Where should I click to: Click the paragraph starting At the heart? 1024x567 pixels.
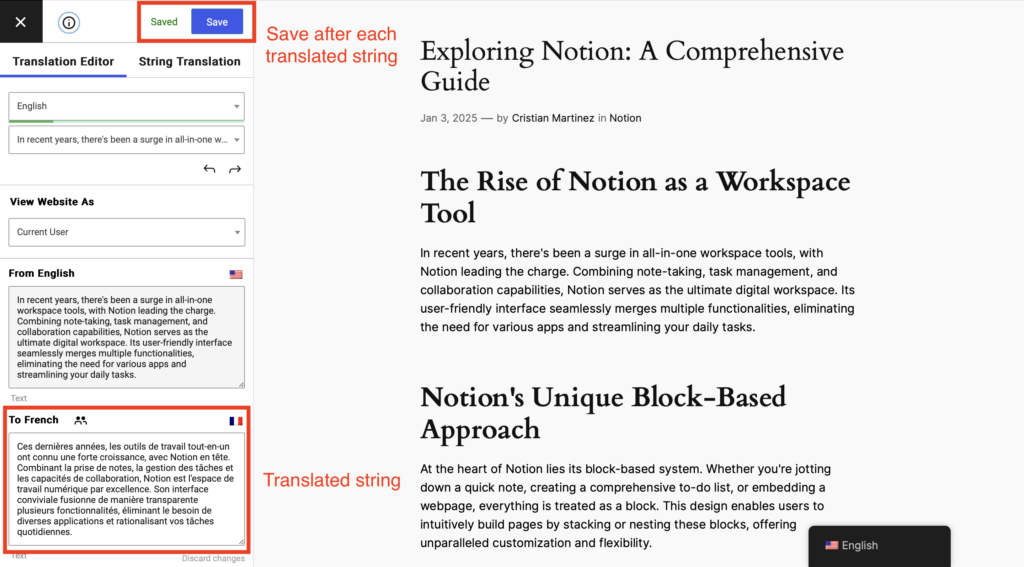click(x=626, y=506)
